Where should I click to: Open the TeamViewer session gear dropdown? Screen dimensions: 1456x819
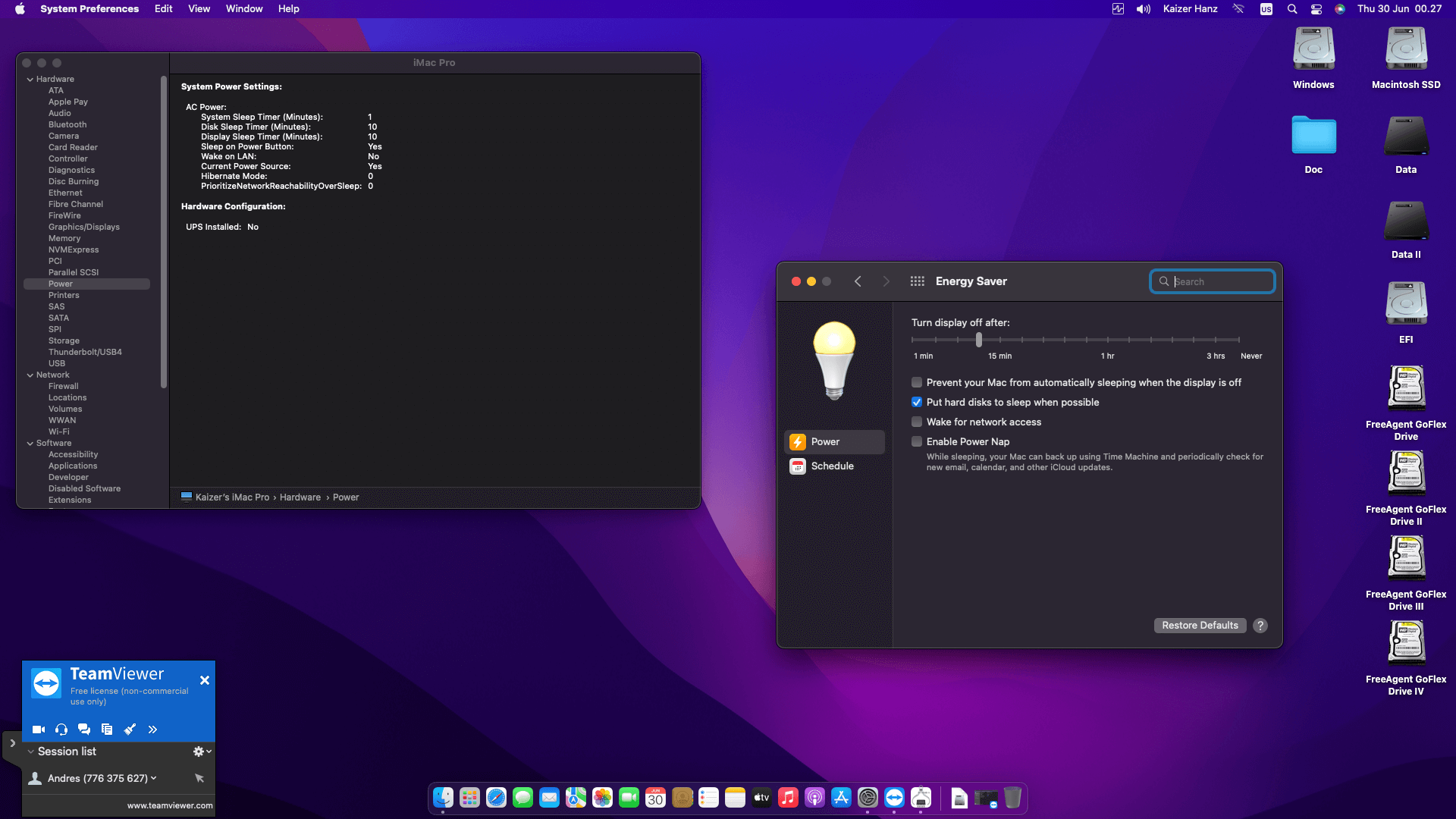(202, 752)
